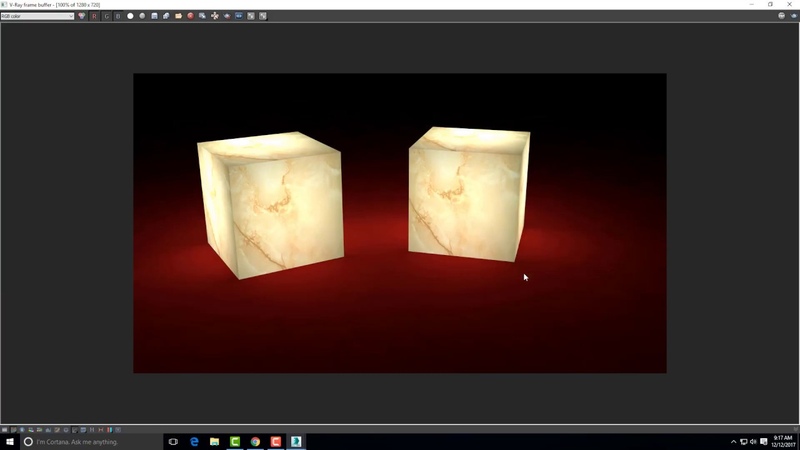Toggle the green channel G button
This screenshot has height=450, width=800.
point(106,16)
